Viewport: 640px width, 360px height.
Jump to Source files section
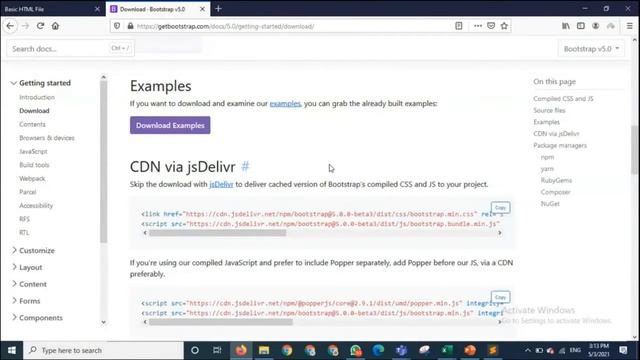549,110
